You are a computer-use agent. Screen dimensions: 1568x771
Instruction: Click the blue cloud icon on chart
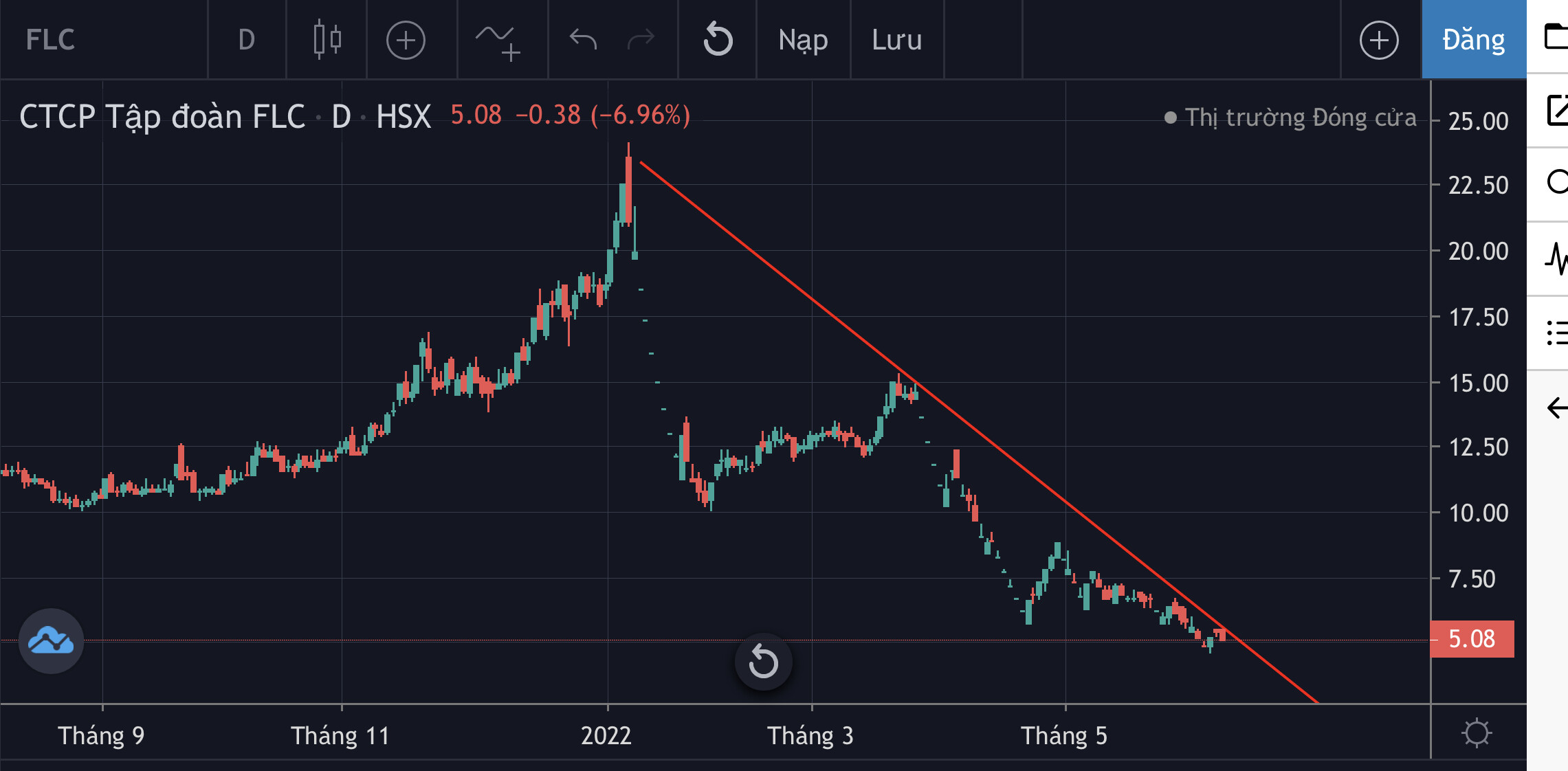51,641
